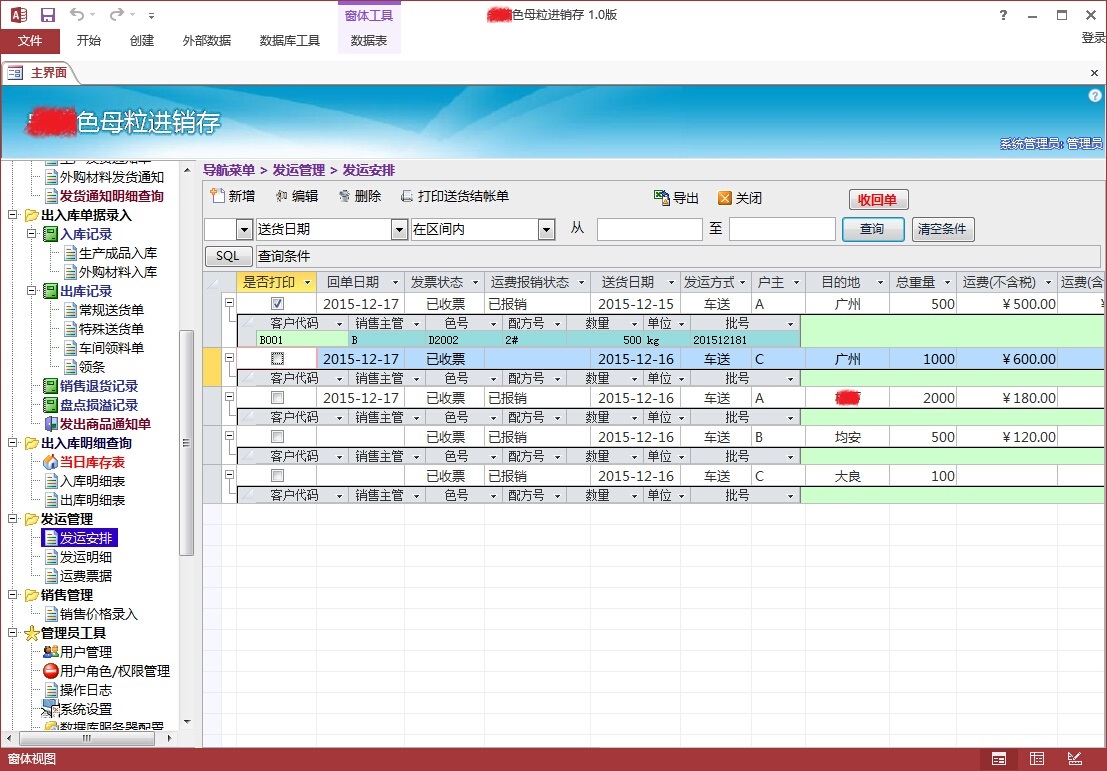The width and height of the screenshot is (1107, 771).
Task: Collapse the 出入库明细查询 tree node
Action: click(13, 443)
